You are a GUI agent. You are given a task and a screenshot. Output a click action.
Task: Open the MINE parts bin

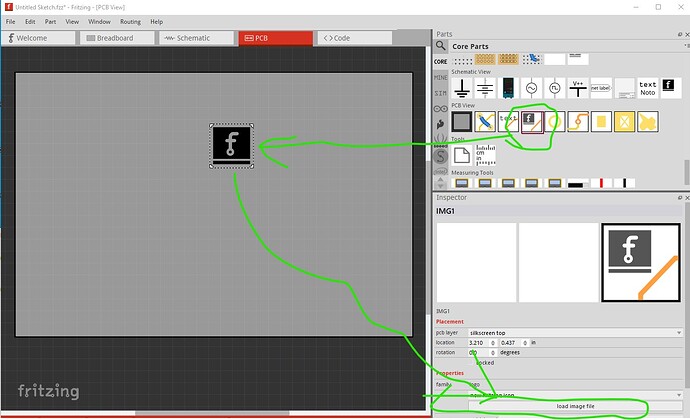click(x=441, y=76)
